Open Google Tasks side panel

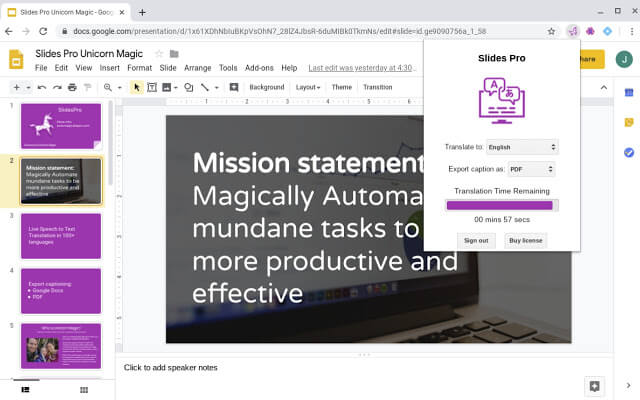(629, 152)
